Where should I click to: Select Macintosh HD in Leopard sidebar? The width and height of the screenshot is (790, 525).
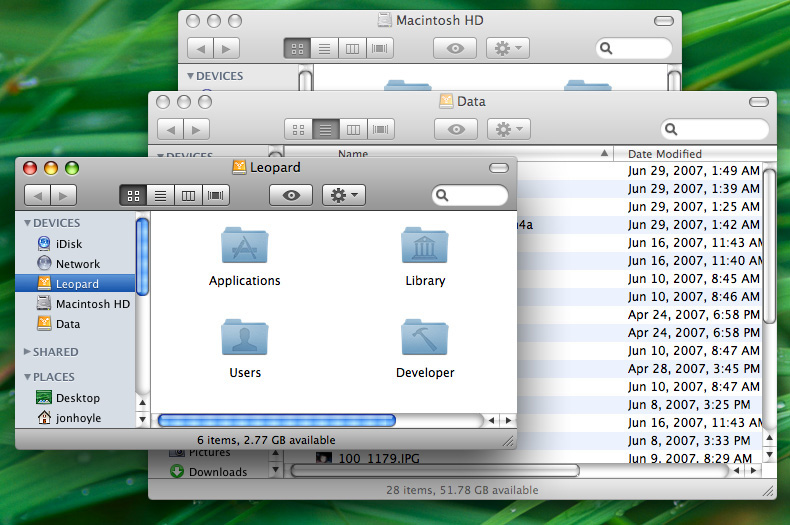(75, 304)
